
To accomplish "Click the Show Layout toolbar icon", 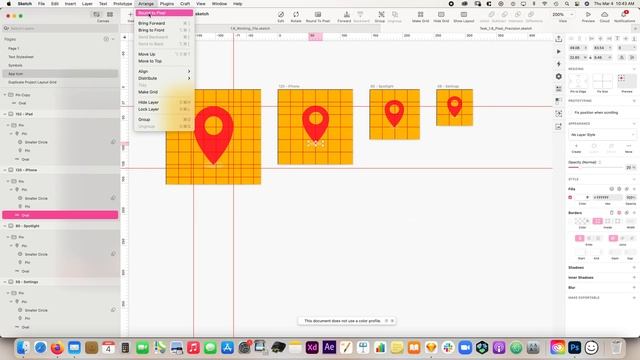I will 464,16.
